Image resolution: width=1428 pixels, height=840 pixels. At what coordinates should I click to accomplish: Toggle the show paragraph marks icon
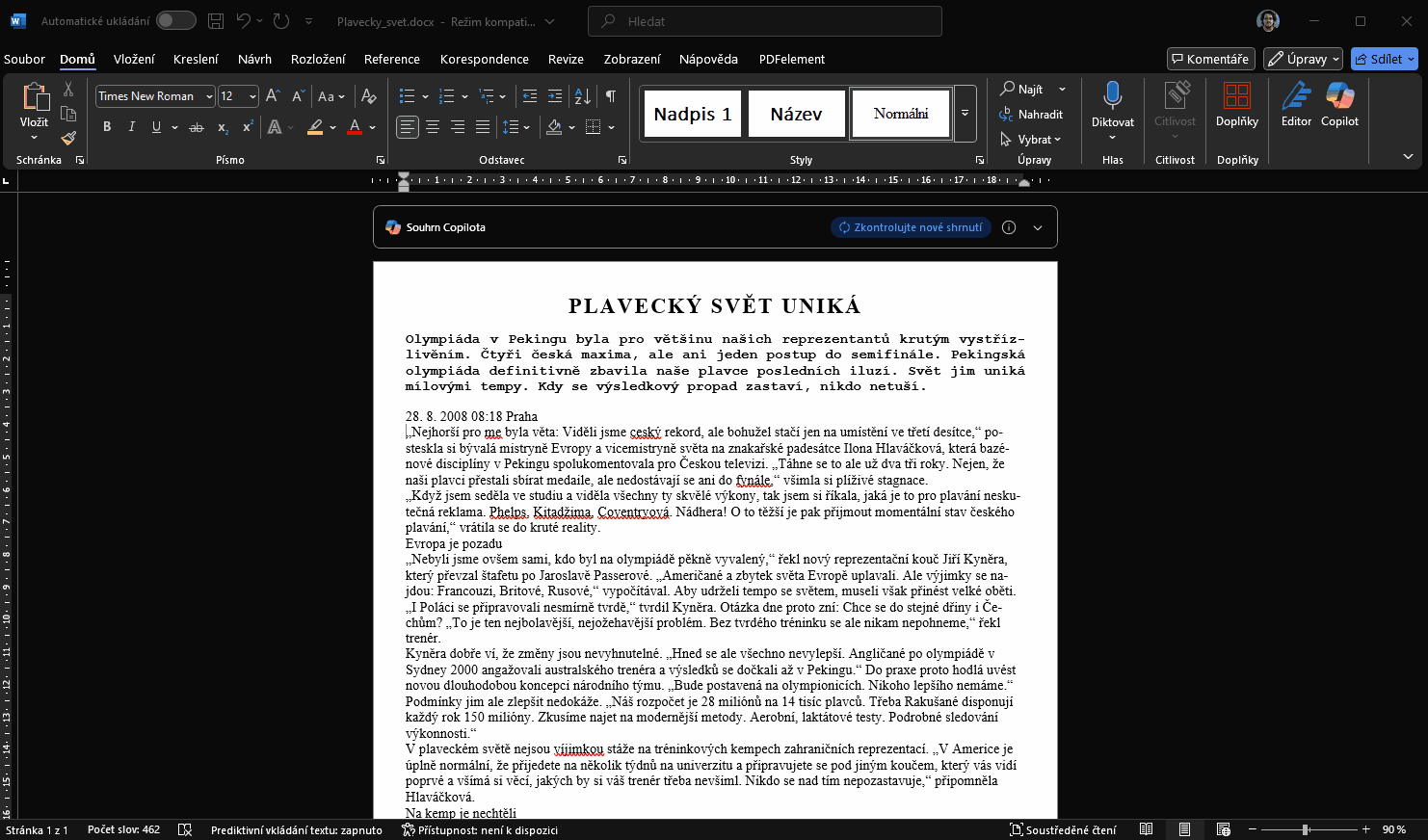[x=610, y=96]
